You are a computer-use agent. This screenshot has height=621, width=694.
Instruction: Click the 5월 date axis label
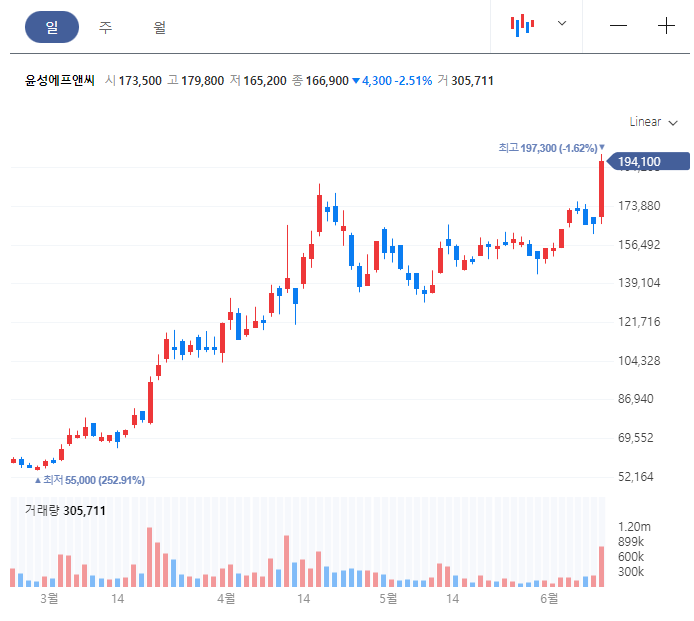tap(388, 599)
